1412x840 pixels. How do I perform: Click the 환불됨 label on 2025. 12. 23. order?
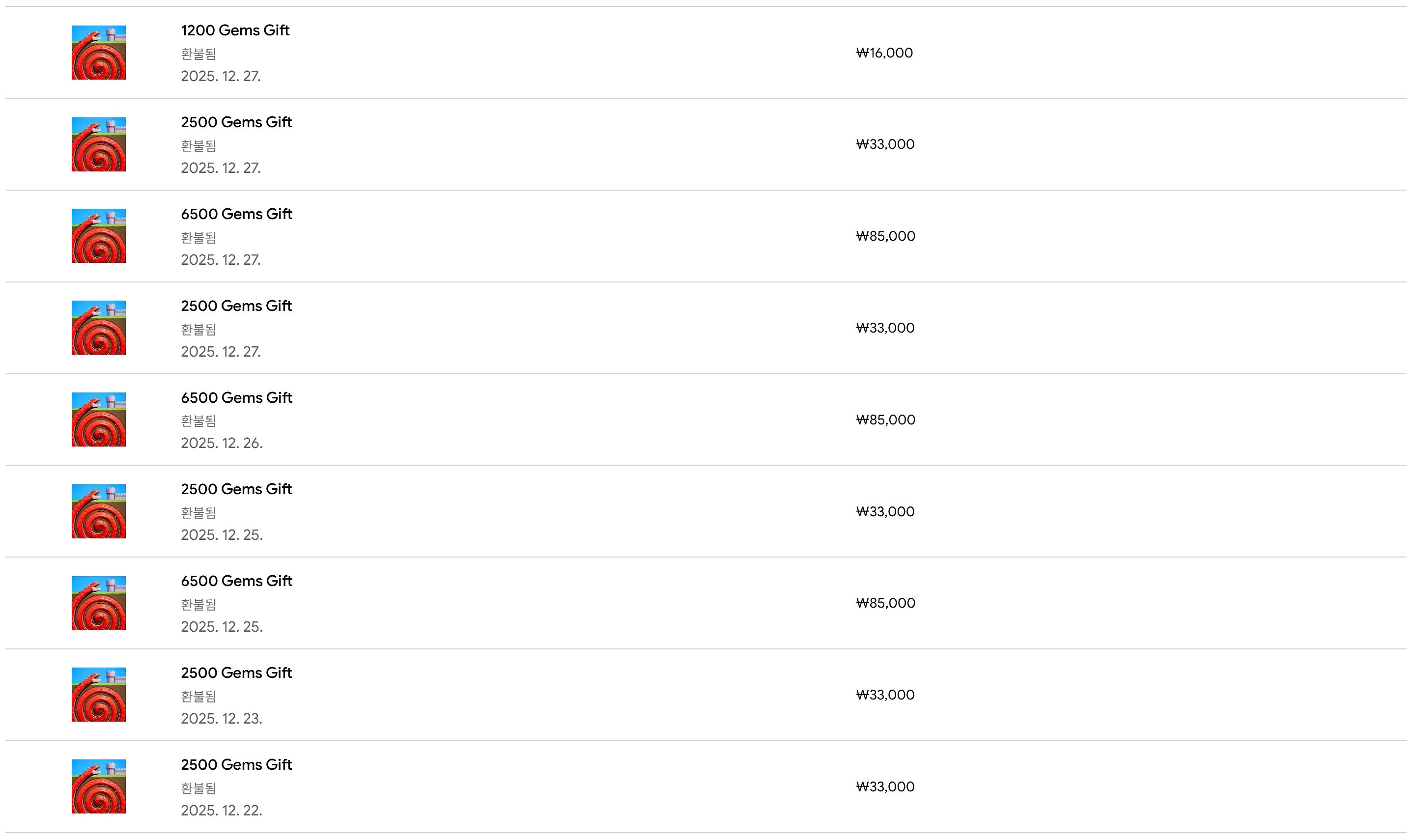click(198, 696)
